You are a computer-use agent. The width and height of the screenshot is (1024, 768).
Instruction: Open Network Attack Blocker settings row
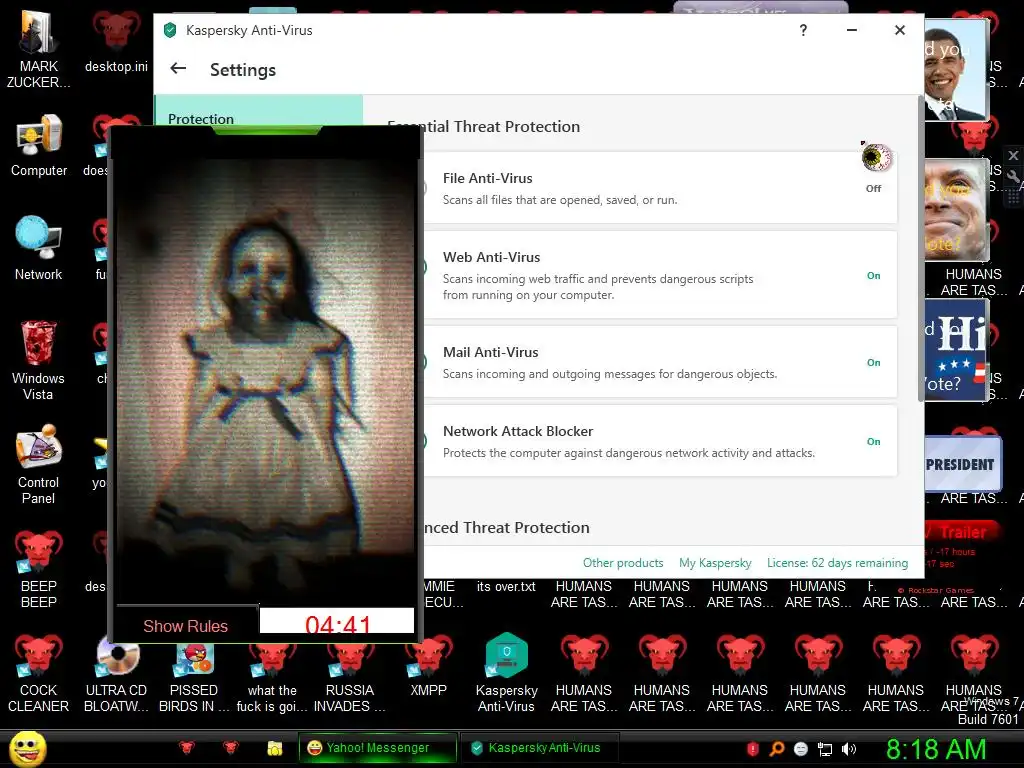(x=660, y=441)
